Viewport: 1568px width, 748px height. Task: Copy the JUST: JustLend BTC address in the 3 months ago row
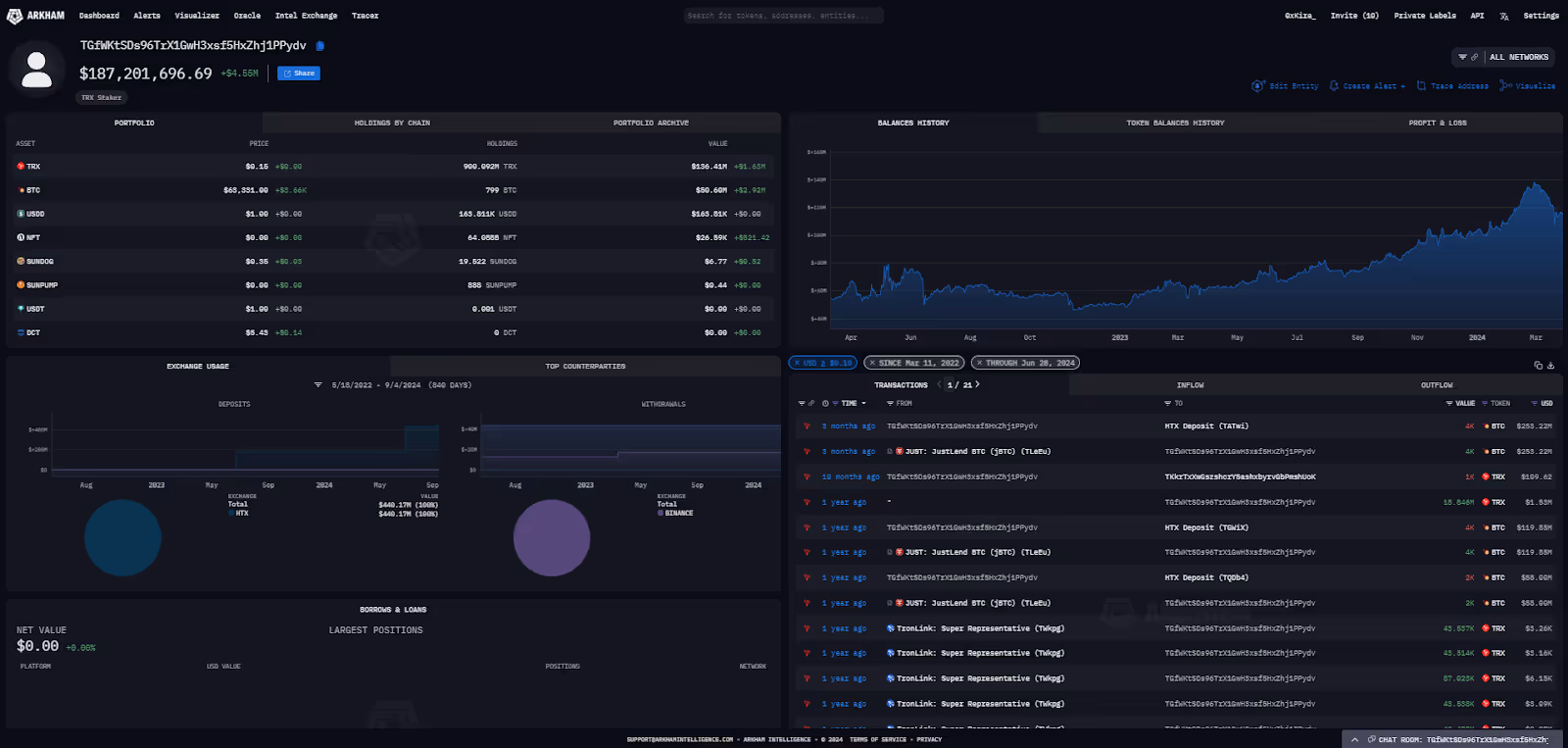(x=890, y=452)
